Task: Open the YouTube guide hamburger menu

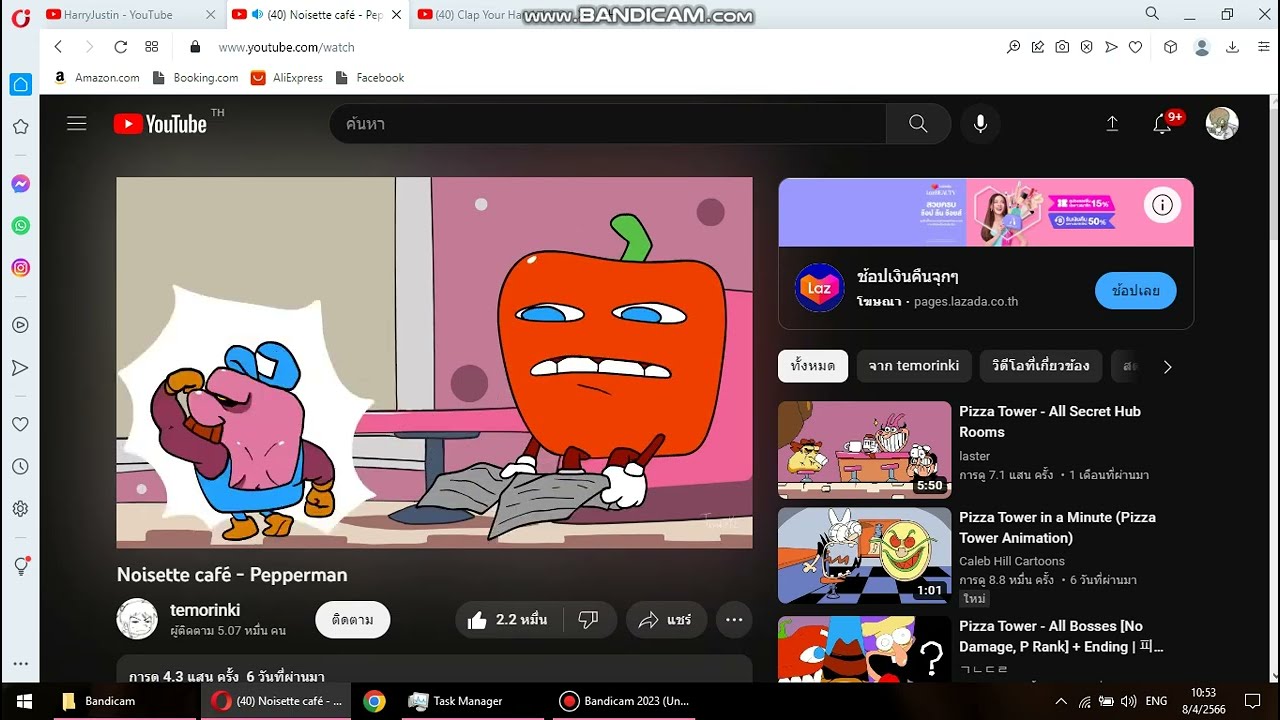Action: 77,124
